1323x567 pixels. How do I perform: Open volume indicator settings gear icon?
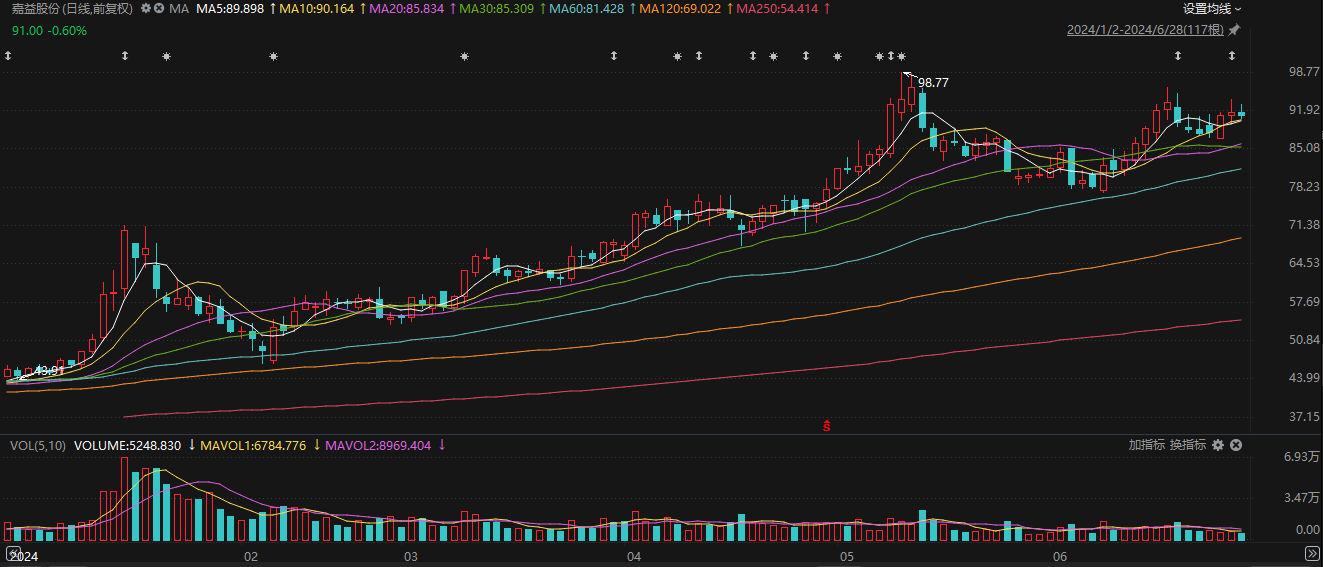coord(1217,445)
